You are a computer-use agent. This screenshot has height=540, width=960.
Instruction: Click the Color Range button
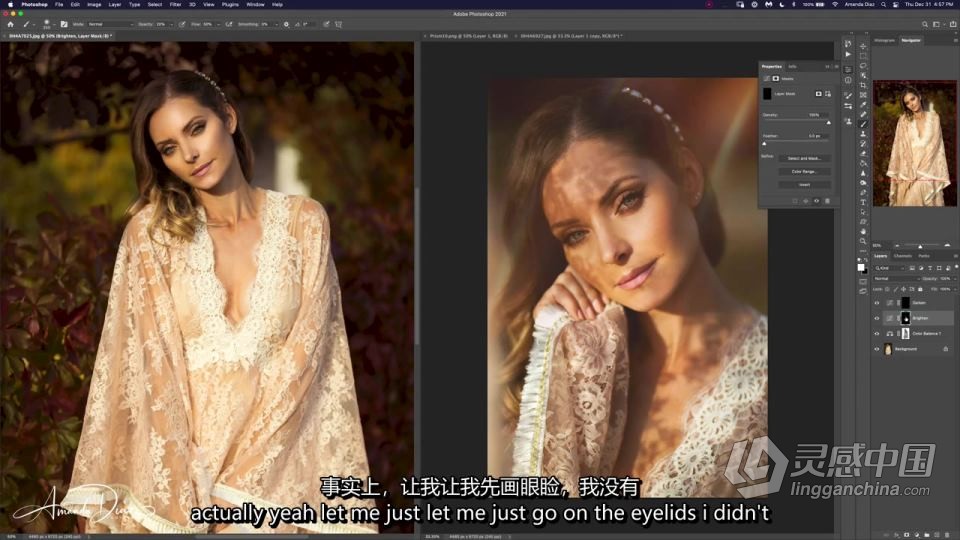[x=804, y=171]
